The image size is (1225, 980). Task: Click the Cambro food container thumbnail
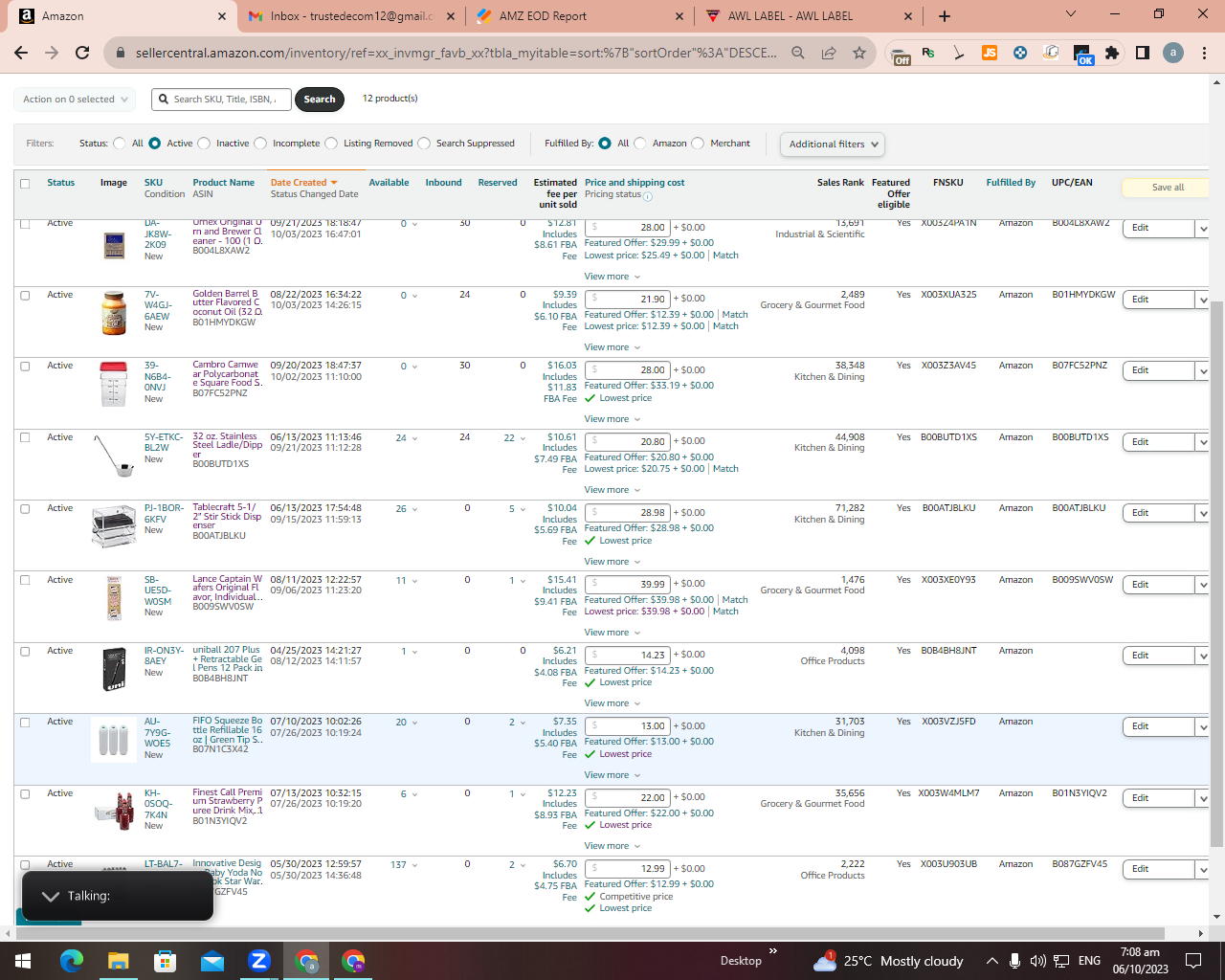tap(113, 384)
